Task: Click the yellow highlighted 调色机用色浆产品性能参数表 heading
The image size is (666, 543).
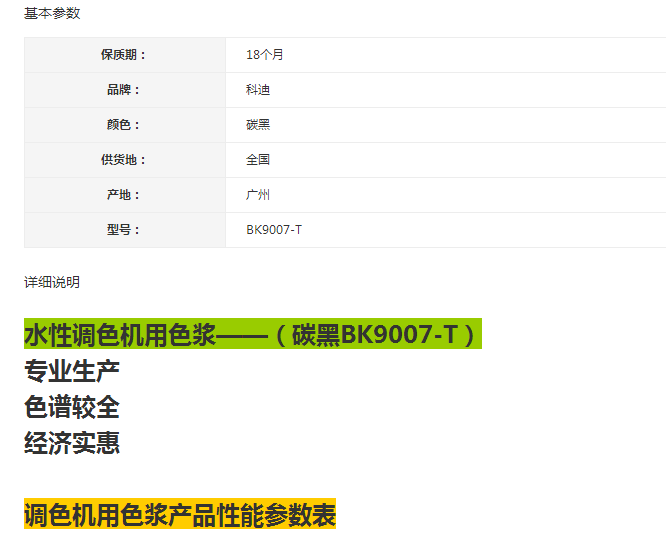Action: coord(180,515)
